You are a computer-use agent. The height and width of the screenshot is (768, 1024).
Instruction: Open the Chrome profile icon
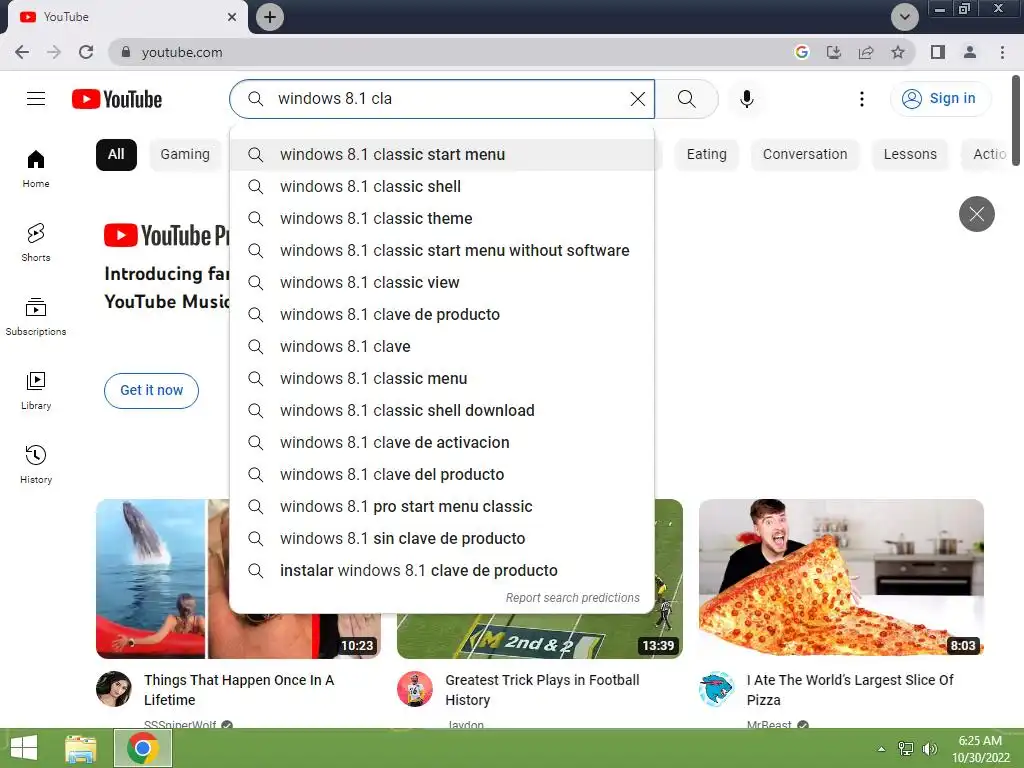click(970, 52)
